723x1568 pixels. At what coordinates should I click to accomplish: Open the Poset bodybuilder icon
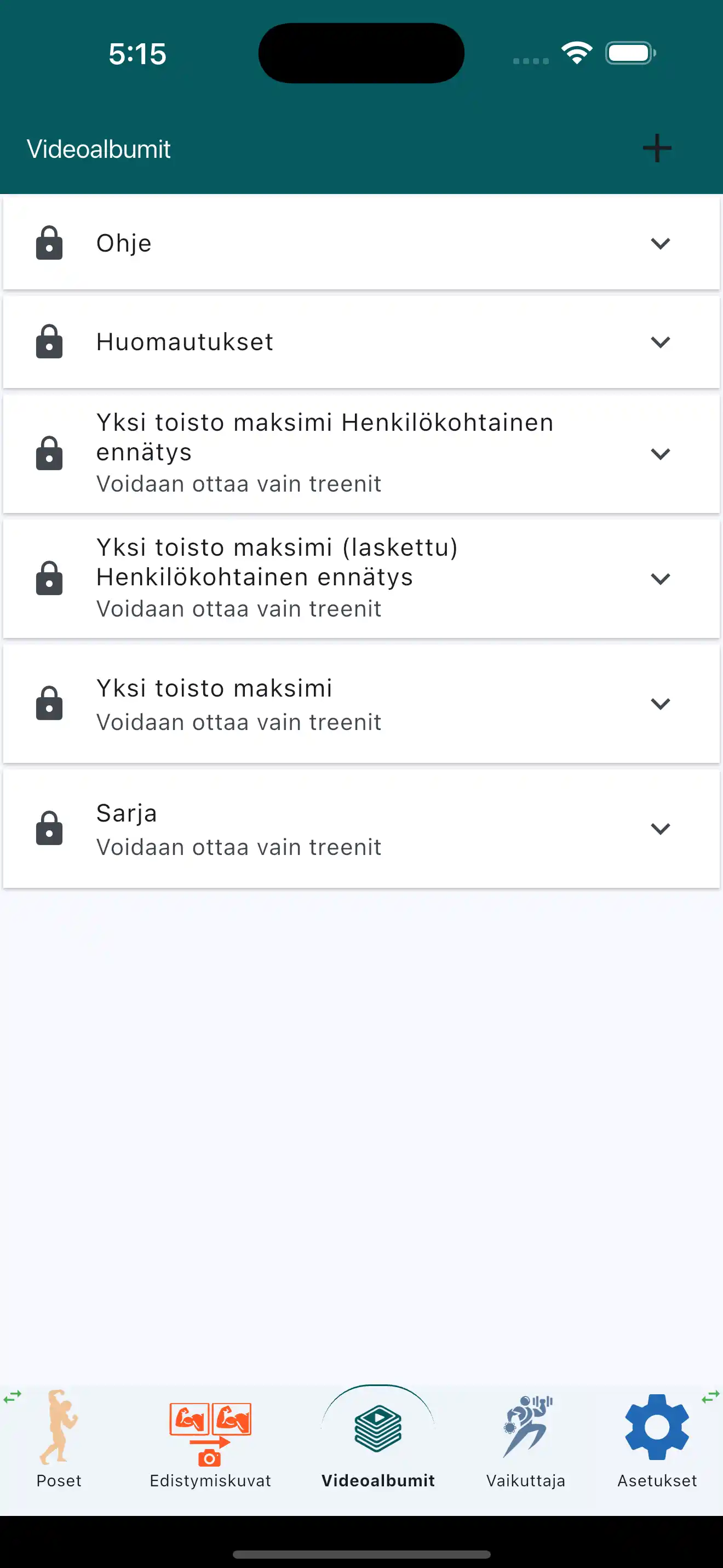tap(59, 1426)
